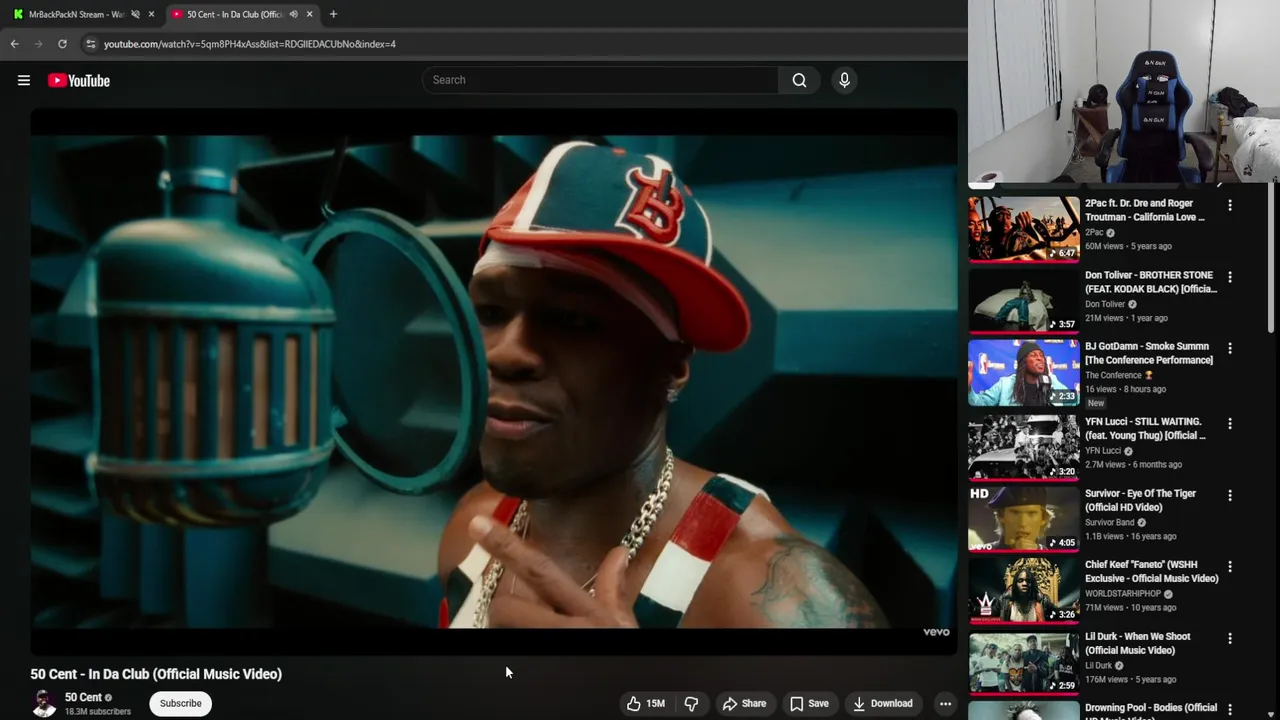The image size is (1280, 720).
Task: Click WORLDSTARHIPHOP channel name
Action: tap(1123, 594)
